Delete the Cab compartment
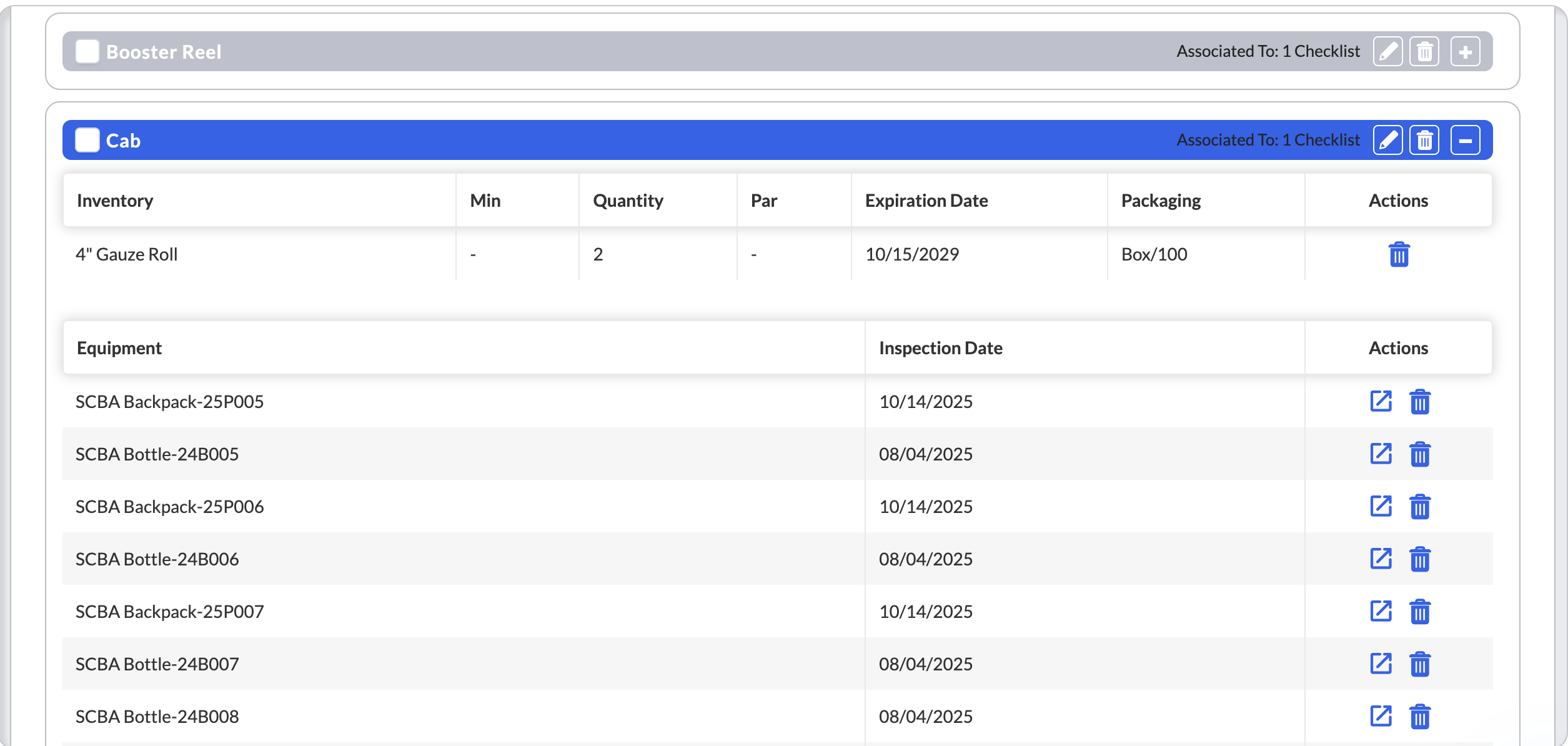The image size is (1568, 746). point(1424,140)
